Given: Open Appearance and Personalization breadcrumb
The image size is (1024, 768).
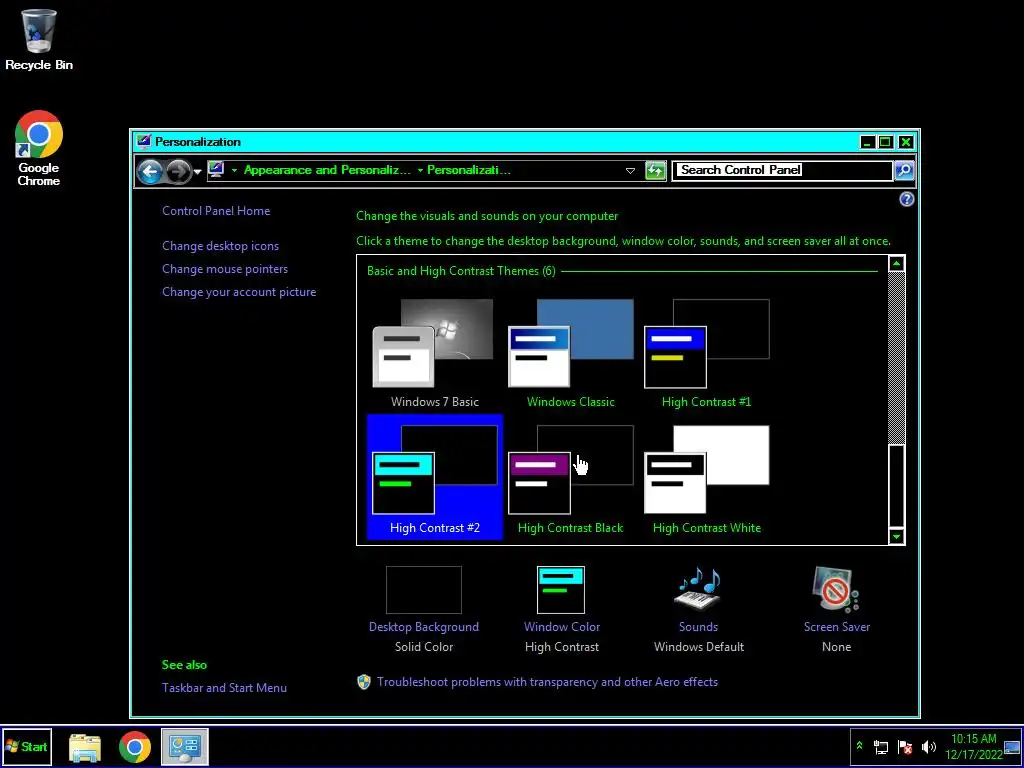Looking at the screenshot, I should (x=327, y=170).
